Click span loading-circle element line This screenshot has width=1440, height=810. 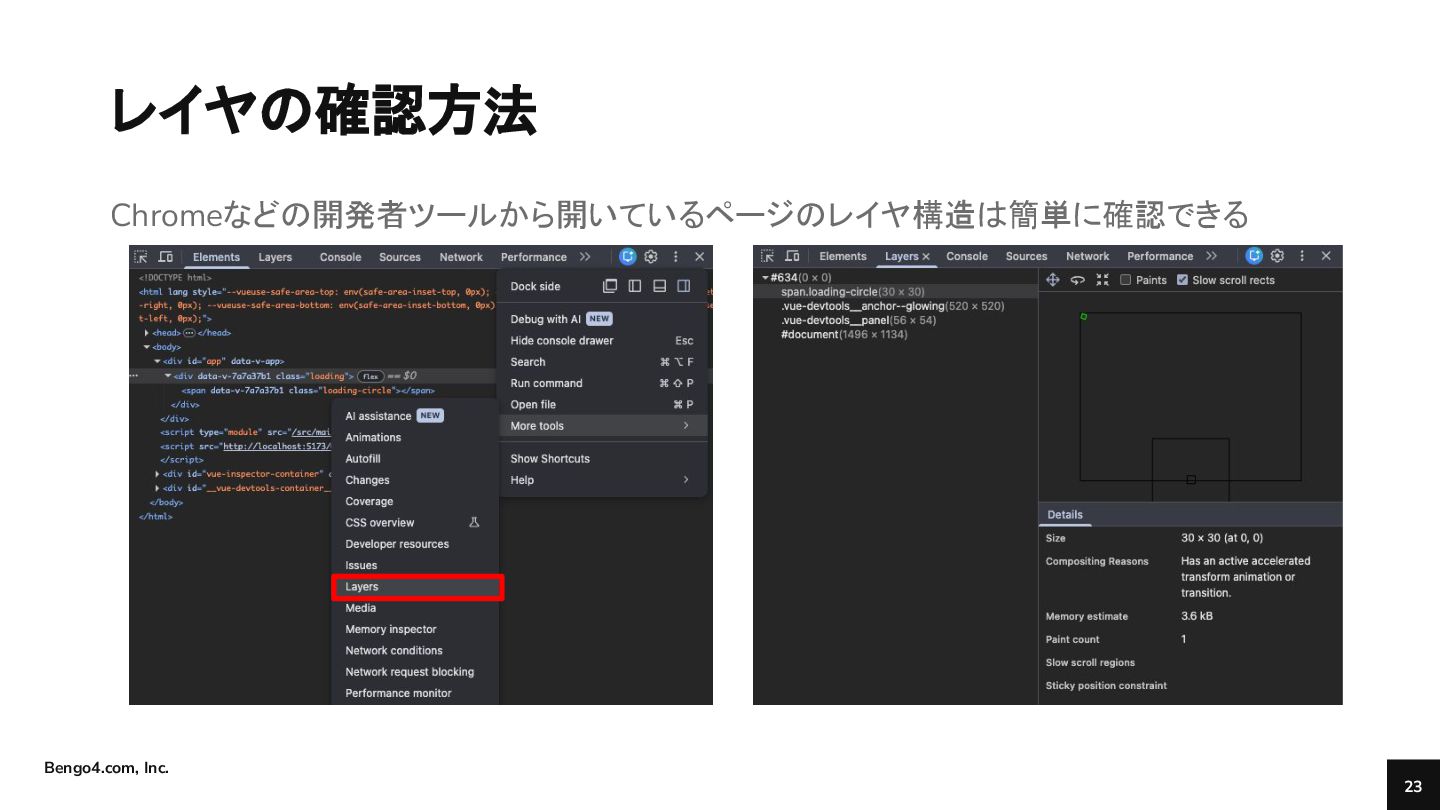coord(308,391)
